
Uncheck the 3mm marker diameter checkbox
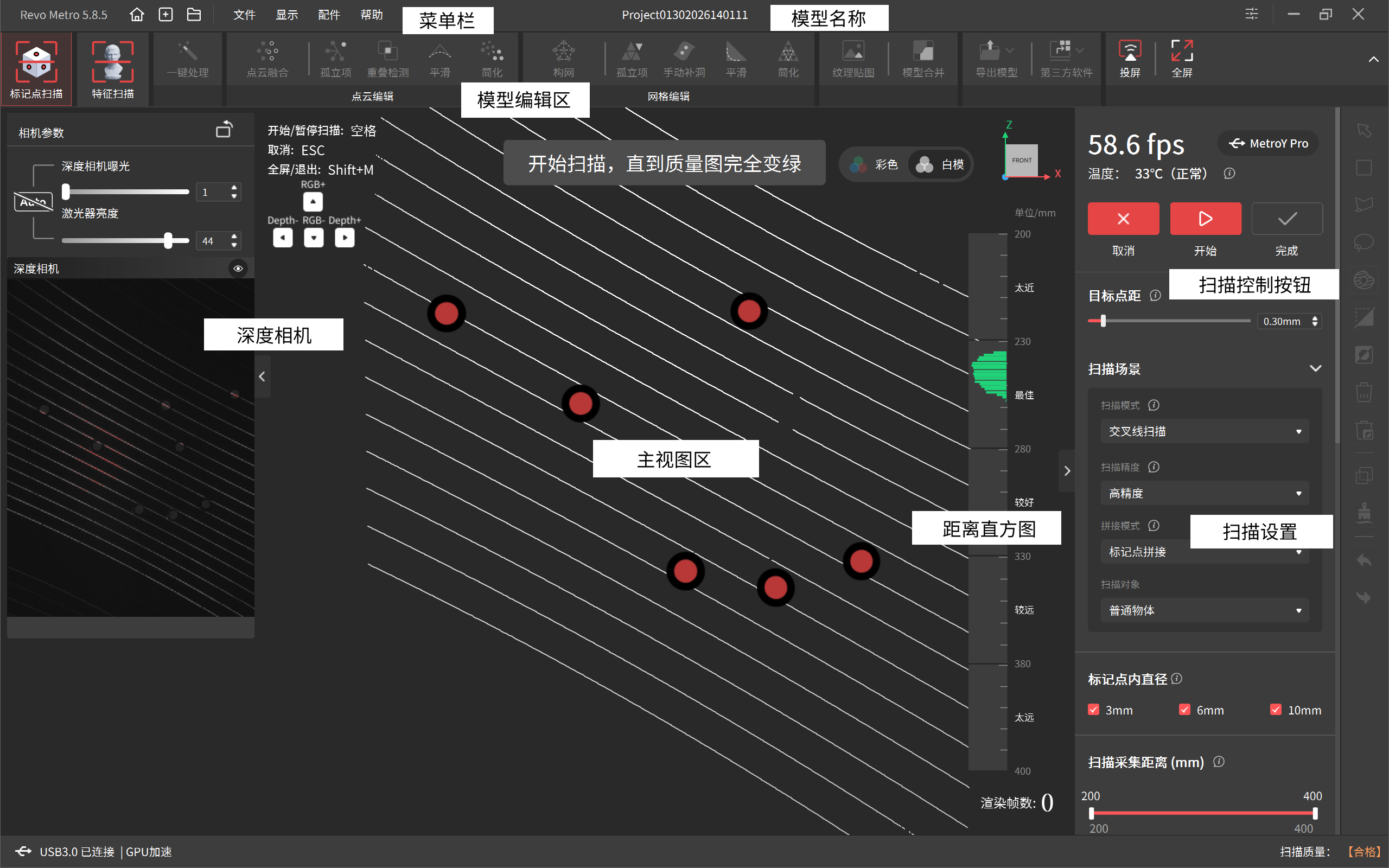coord(1093,710)
